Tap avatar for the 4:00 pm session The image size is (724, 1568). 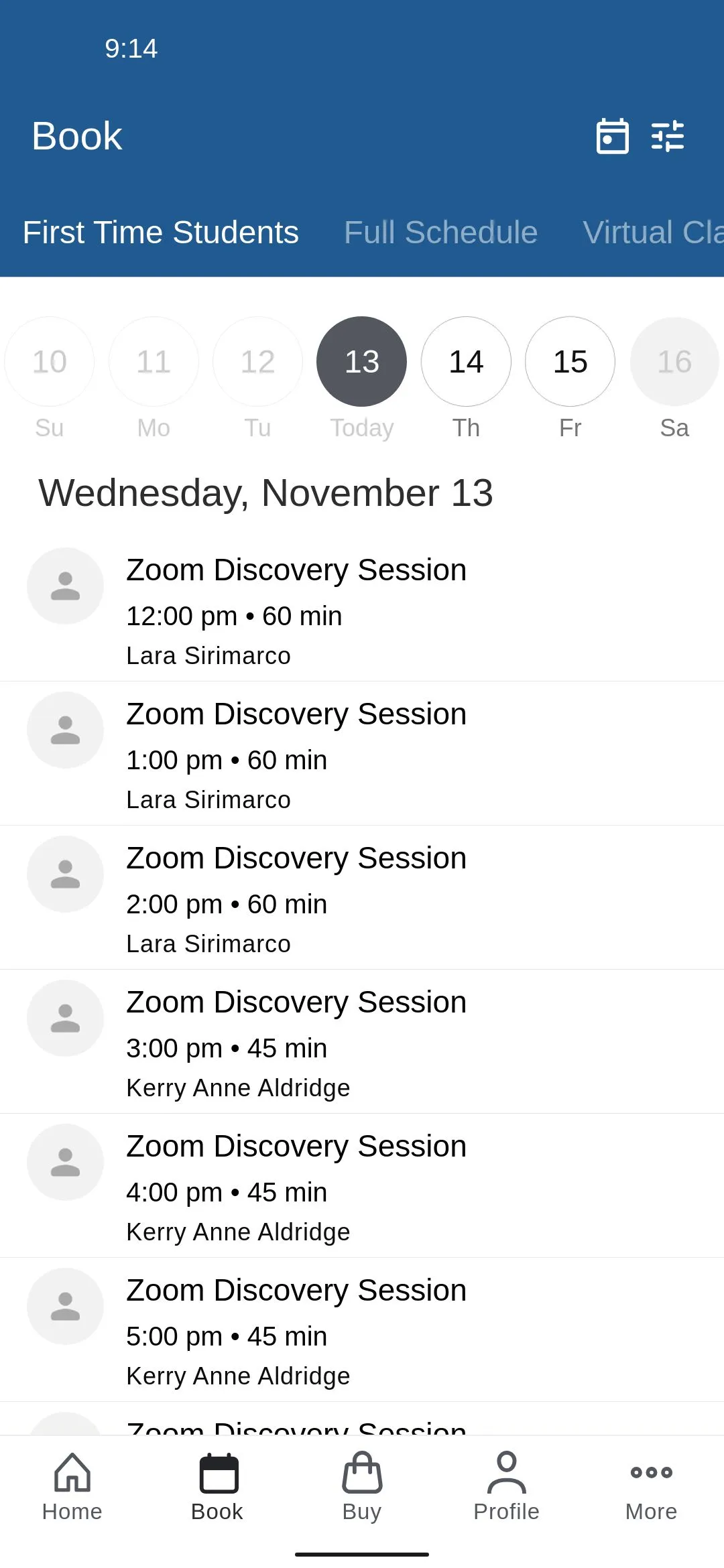point(65,1162)
